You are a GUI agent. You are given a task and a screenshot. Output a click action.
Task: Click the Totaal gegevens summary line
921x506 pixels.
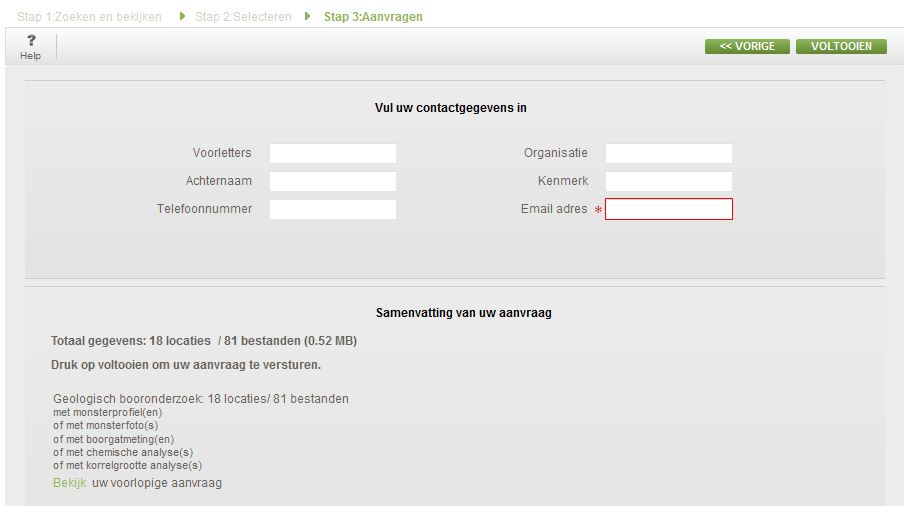(x=204, y=341)
